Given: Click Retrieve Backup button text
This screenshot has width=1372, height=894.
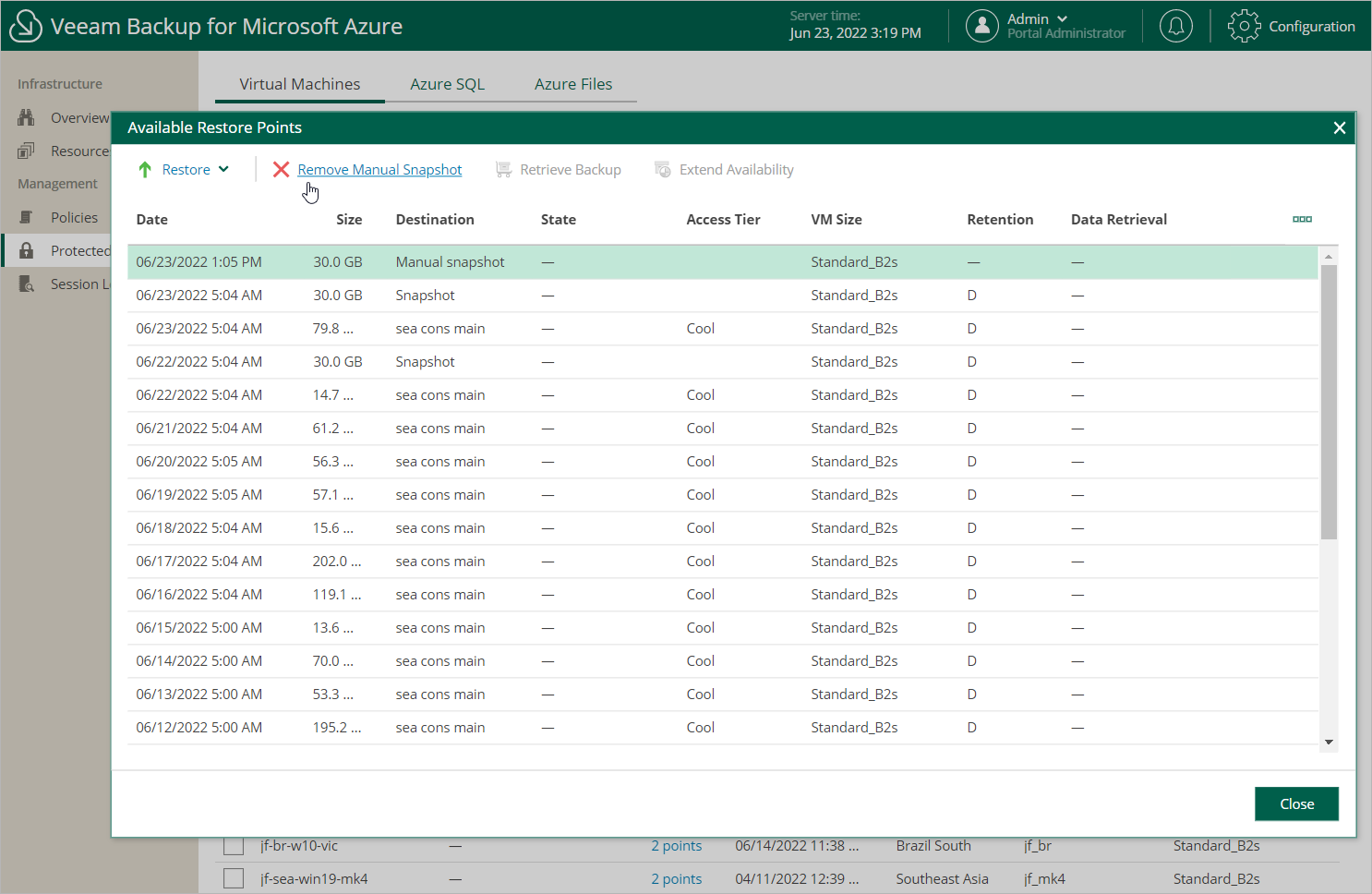Looking at the screenshot, I should (x=571, y=170).
